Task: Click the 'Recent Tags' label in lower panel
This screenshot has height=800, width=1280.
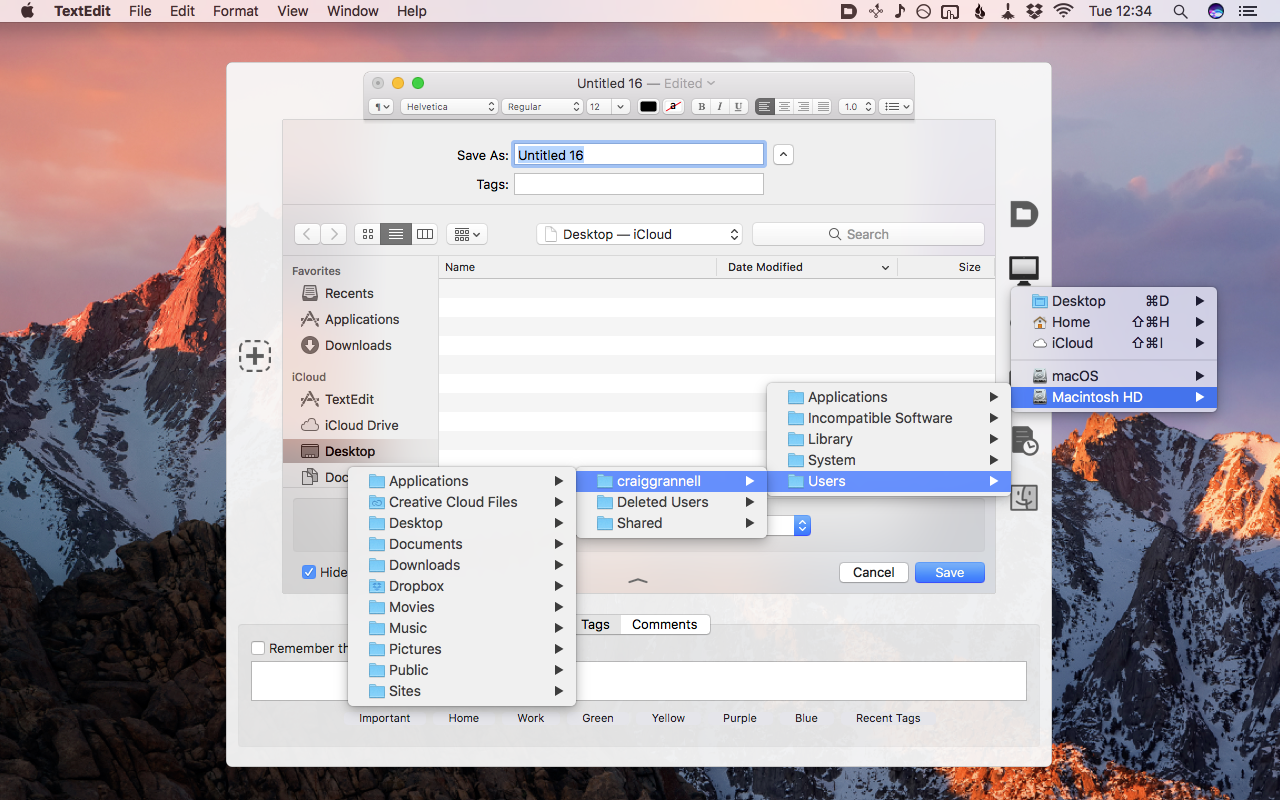Action: point(888,718)
